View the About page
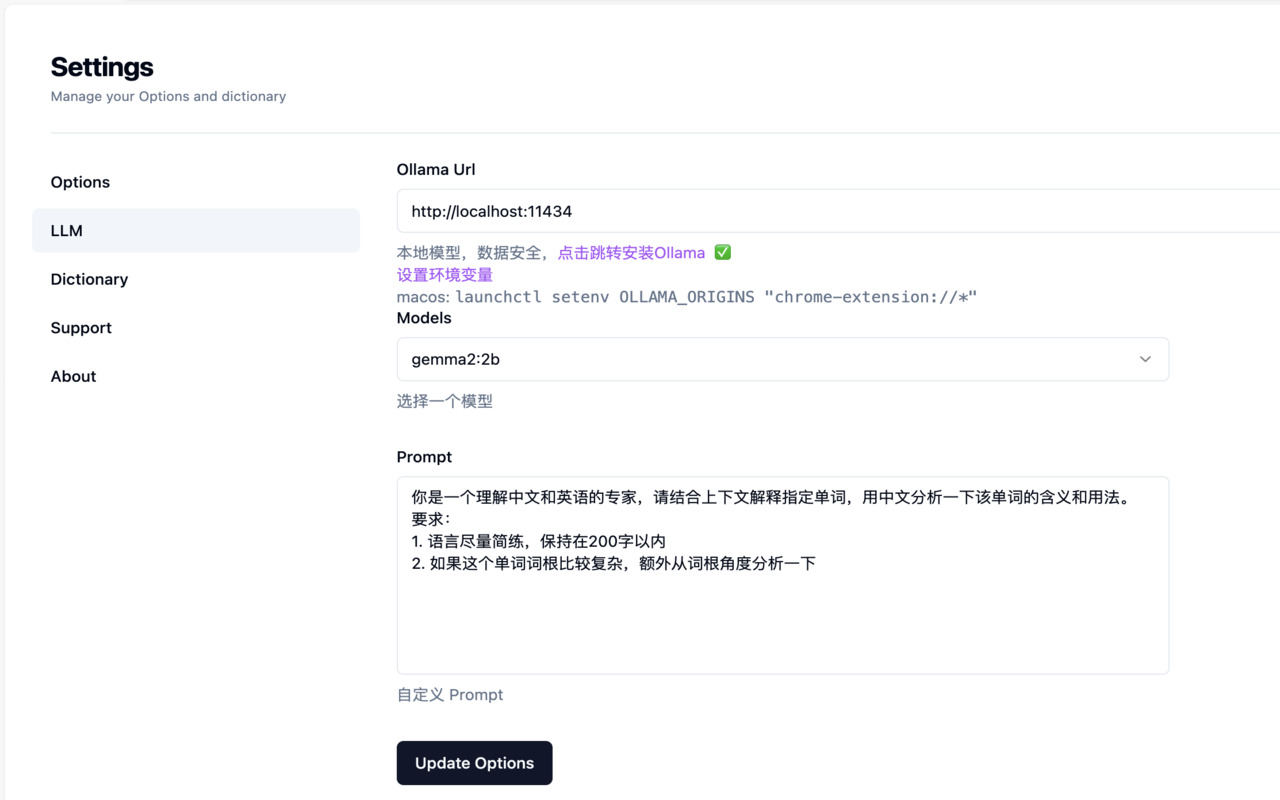Viewport: 1280px width, 800px height. pos(73,376)
